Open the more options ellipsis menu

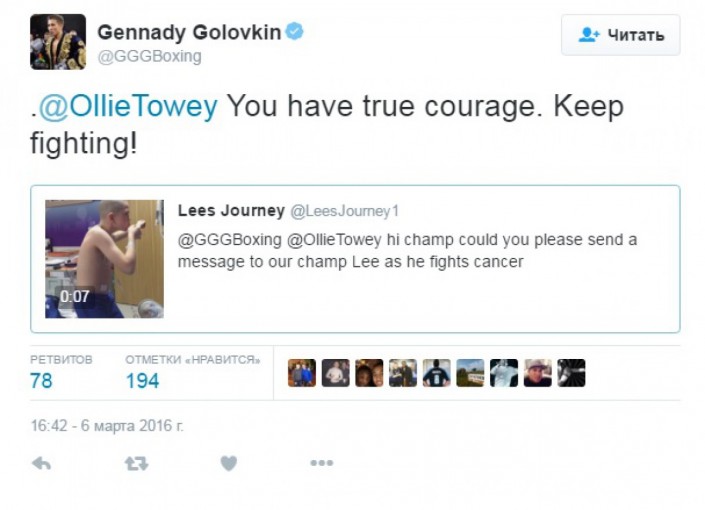coord(321,463)
